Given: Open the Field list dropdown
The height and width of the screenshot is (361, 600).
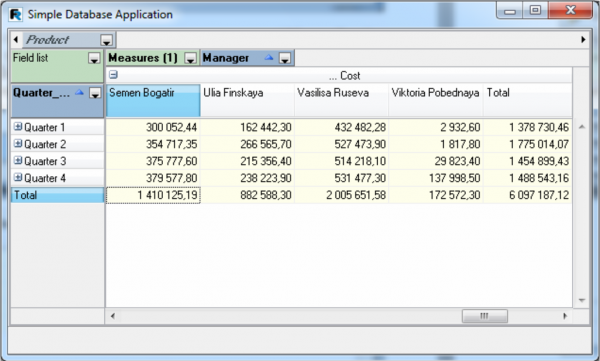Looking at the screenshot, I should point(94,58).
